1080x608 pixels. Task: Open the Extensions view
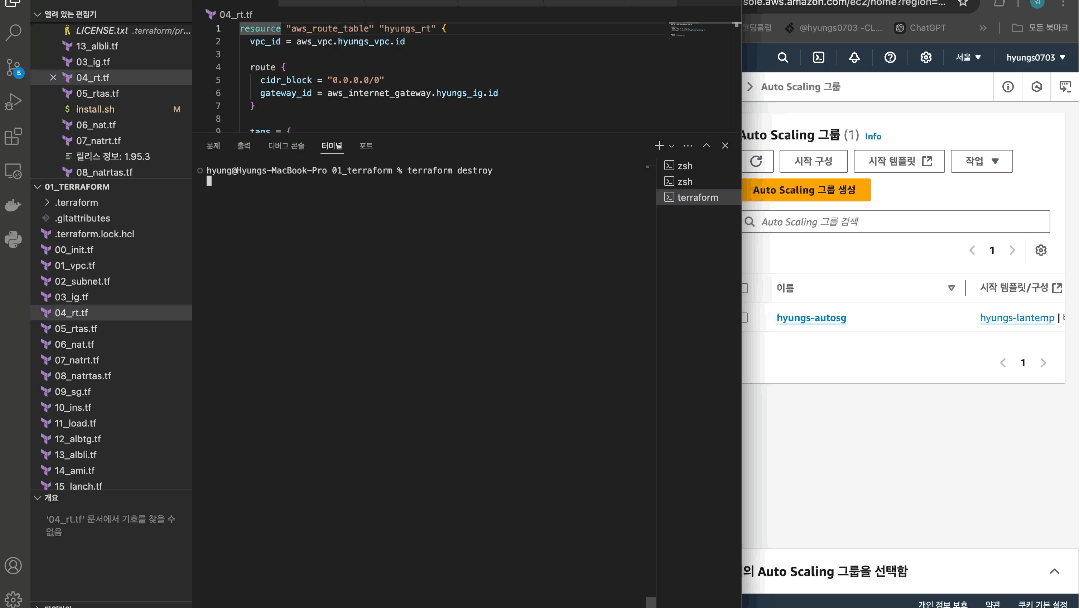click(13, 136)
